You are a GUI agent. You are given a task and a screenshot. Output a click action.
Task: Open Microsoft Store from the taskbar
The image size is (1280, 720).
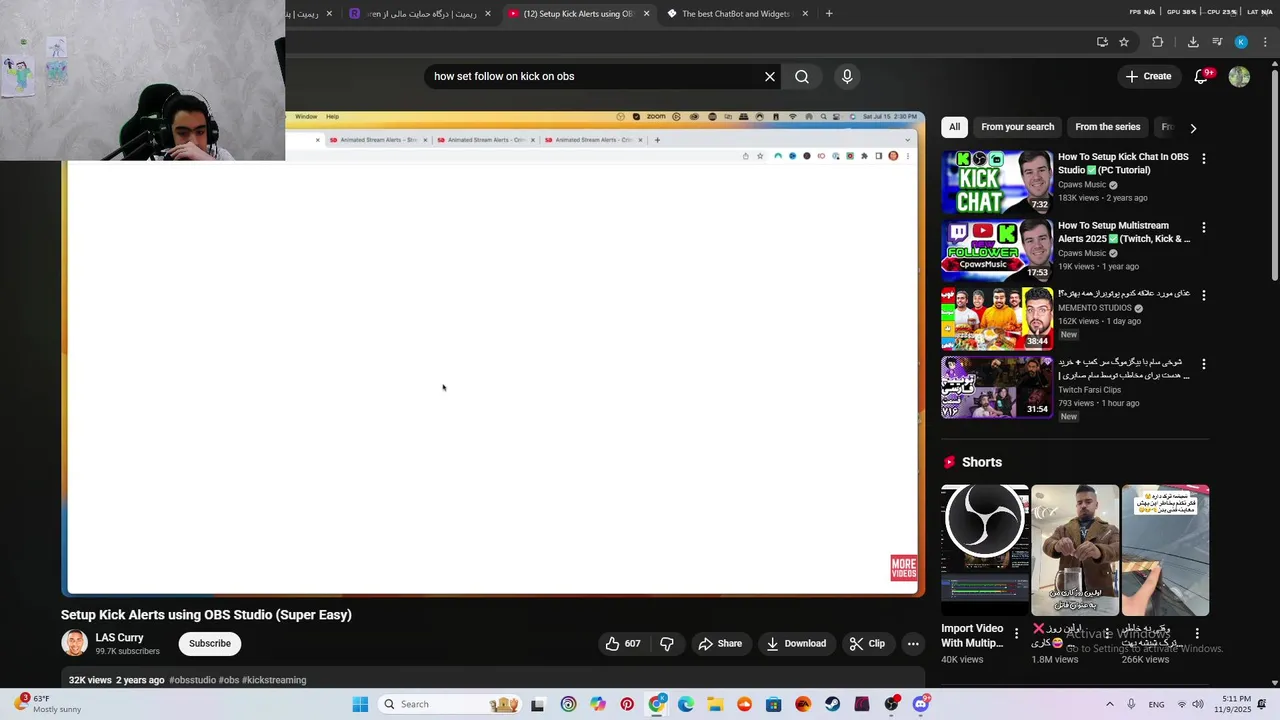click(x=773, y=704)
